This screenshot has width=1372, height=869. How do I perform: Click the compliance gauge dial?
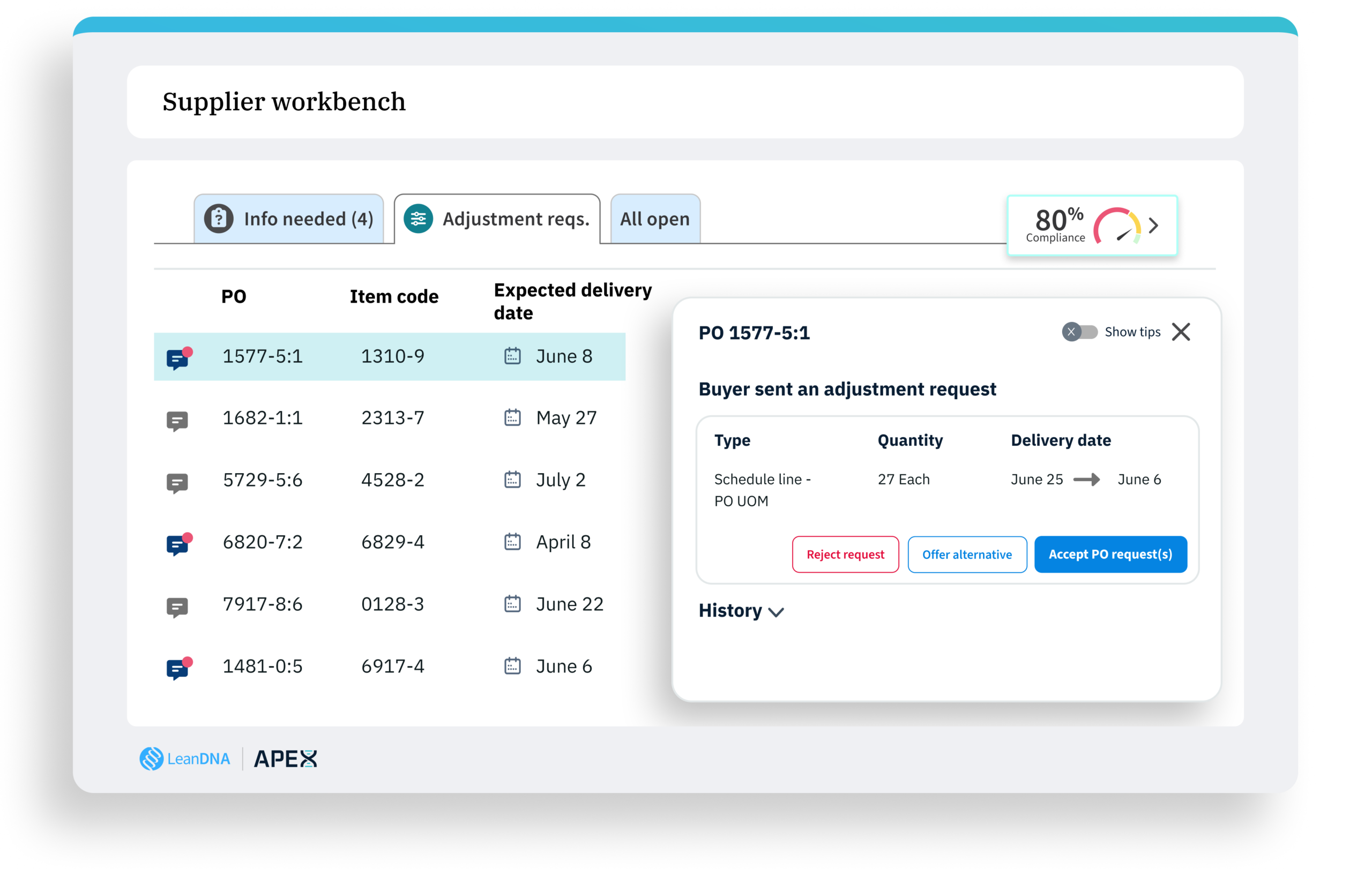(x=1117, y=226)
